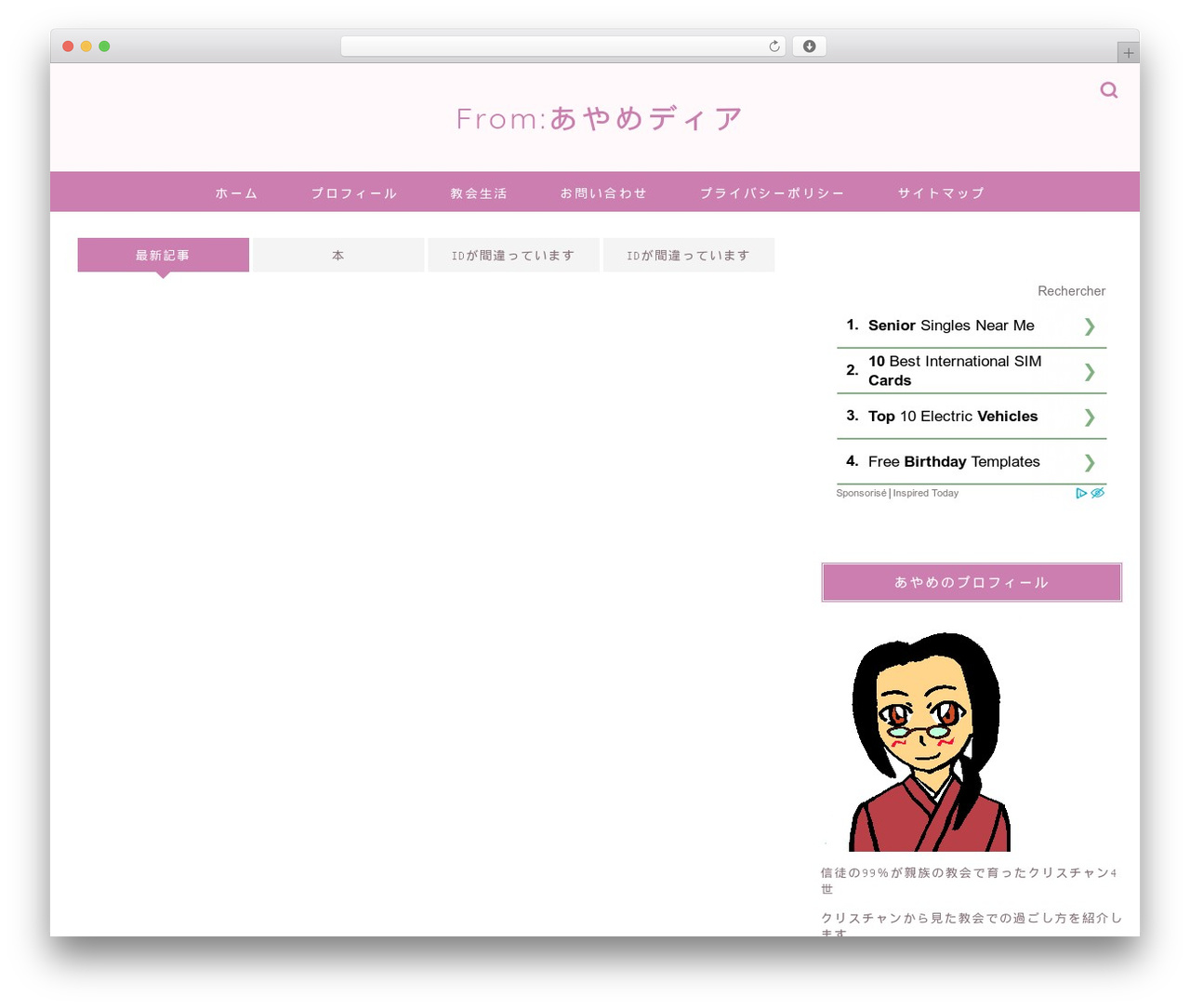Minimize the browser window with the yellow button

tap(86, 46)
